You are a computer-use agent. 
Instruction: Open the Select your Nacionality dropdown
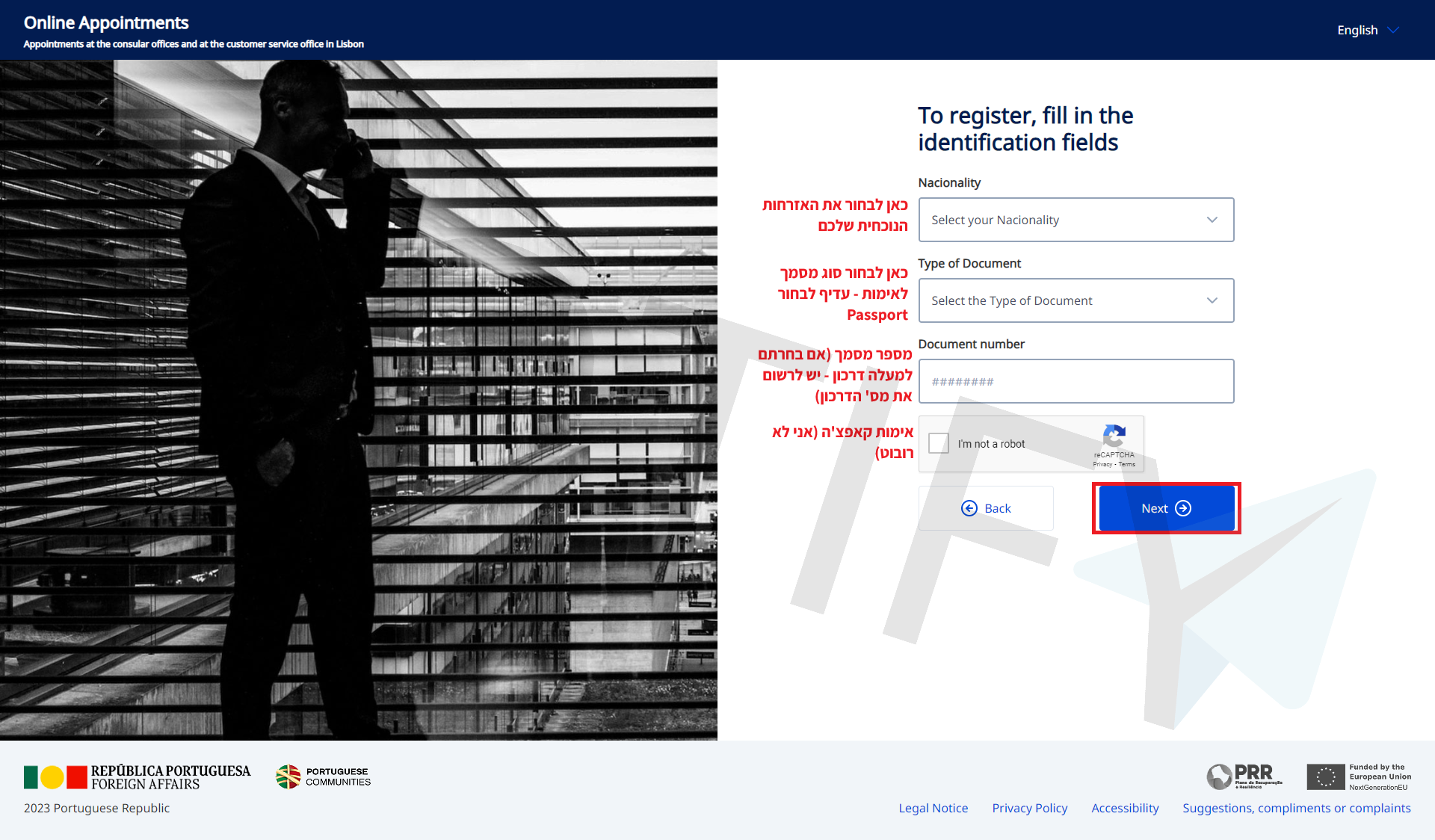click(x=1076, y=220)
